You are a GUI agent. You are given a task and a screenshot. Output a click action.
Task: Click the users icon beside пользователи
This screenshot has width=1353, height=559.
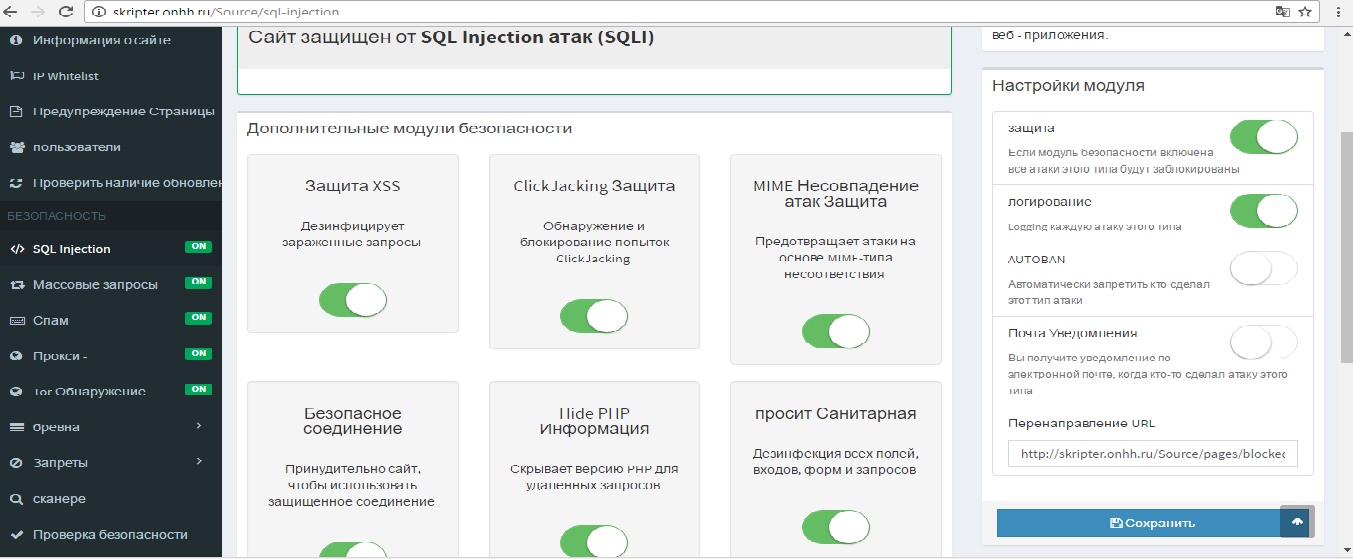click(16, 147)
